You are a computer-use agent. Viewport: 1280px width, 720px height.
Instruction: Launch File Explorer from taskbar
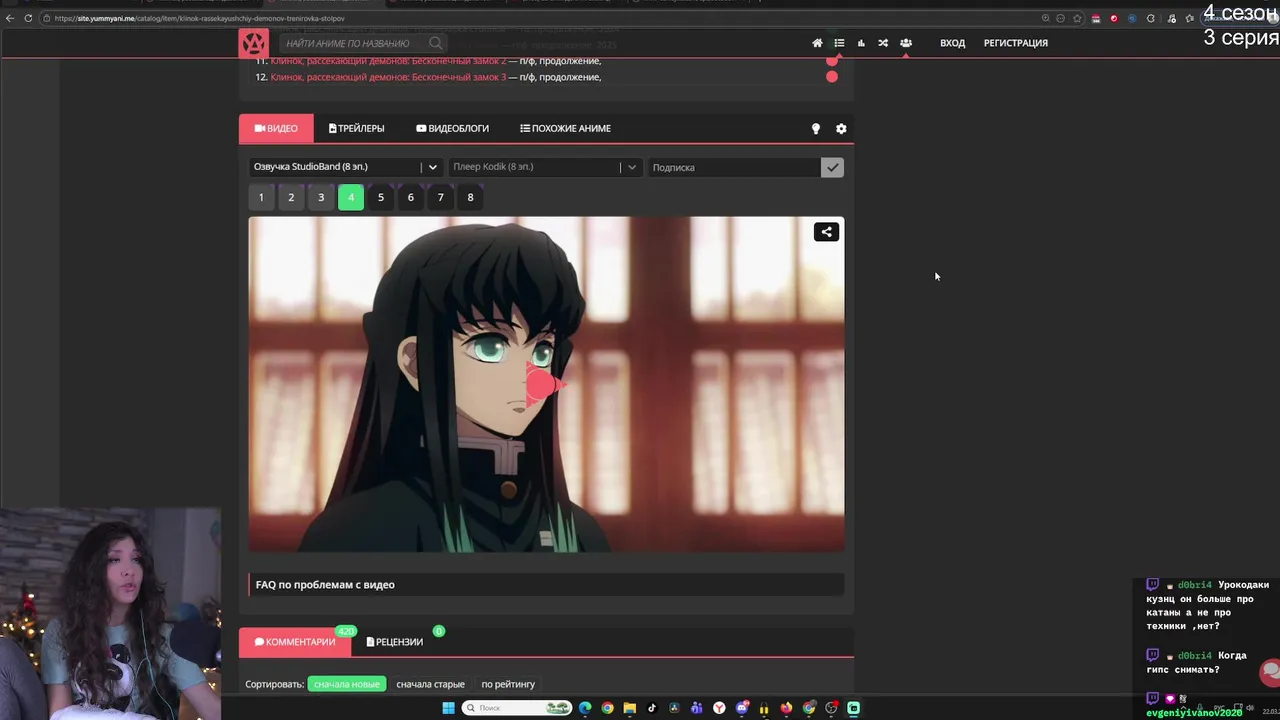[x=629, y=708]
